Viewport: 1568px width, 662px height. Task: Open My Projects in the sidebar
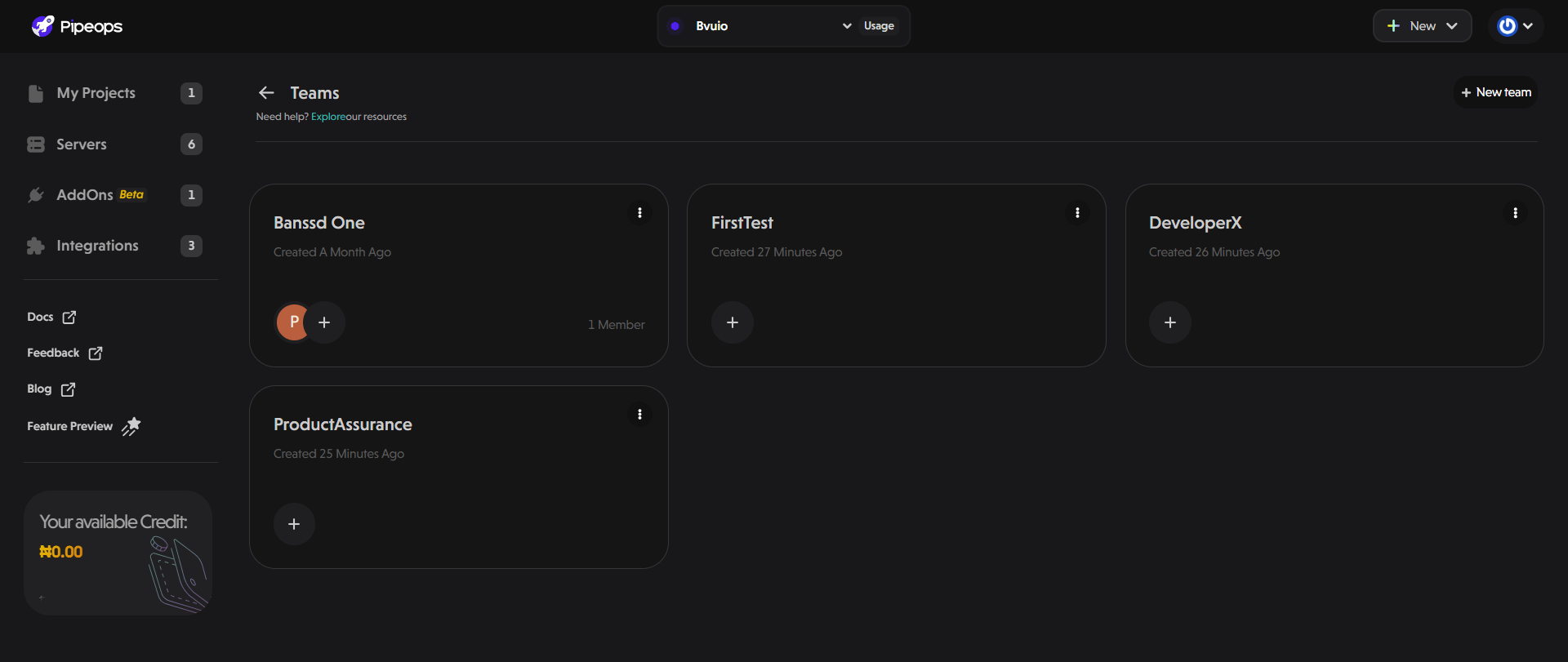(x=96, y=93)
